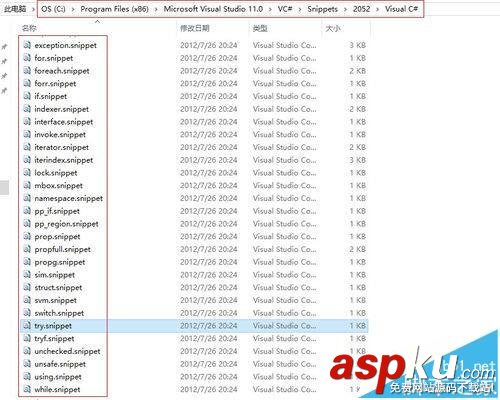
Task: Go to Snippets folder breadcrumb
Action: pos(322,9)
